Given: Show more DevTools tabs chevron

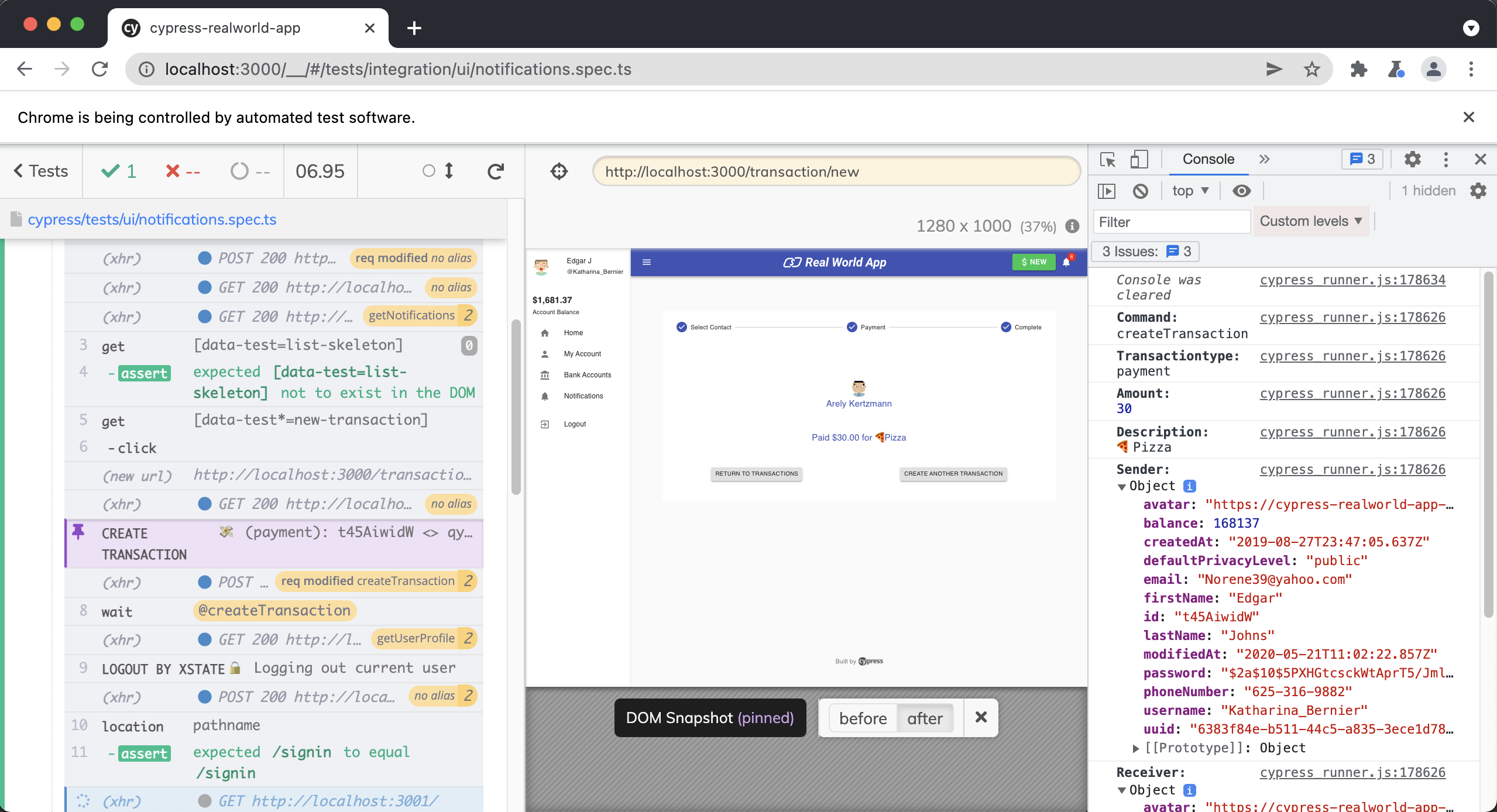Looking at the screenshot, I should 1264,159.
